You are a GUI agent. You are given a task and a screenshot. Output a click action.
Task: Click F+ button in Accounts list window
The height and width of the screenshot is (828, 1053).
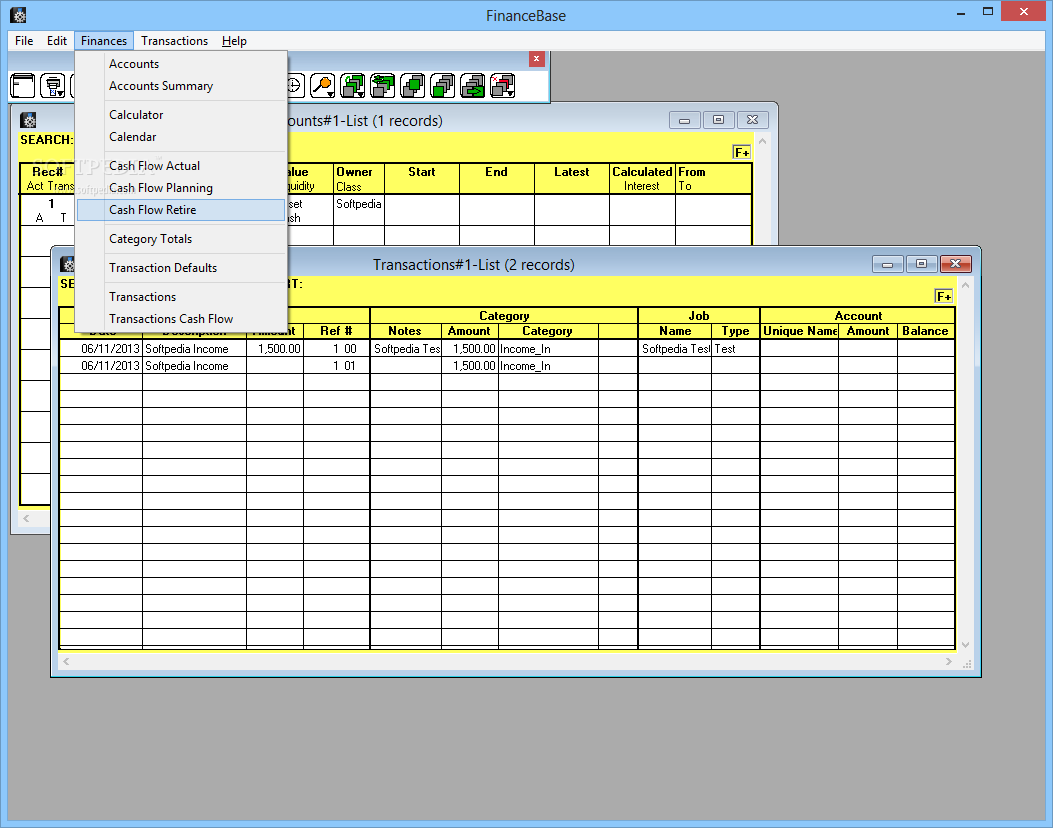pos(741,152)
